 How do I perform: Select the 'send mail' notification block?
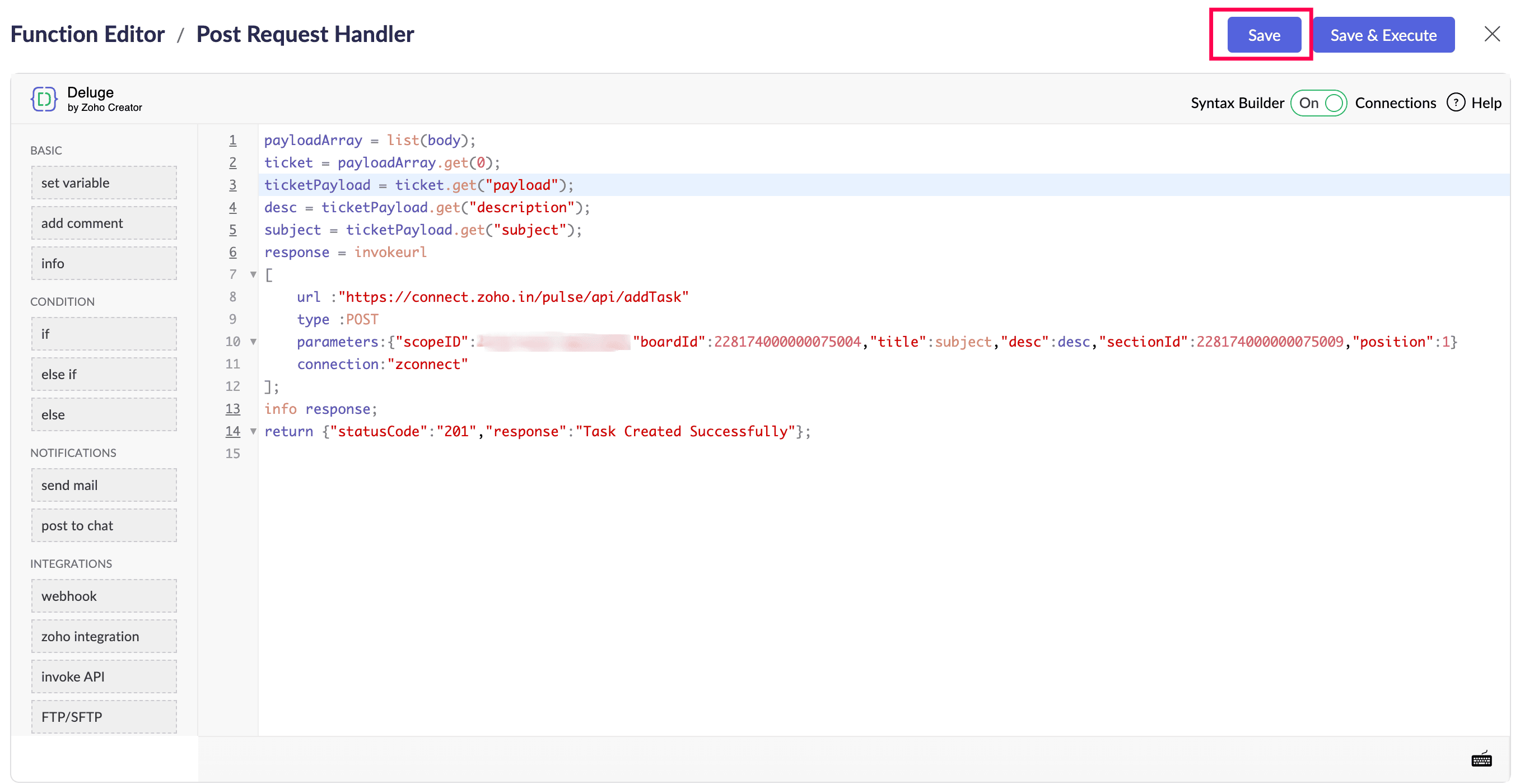[x=104, y=485]
